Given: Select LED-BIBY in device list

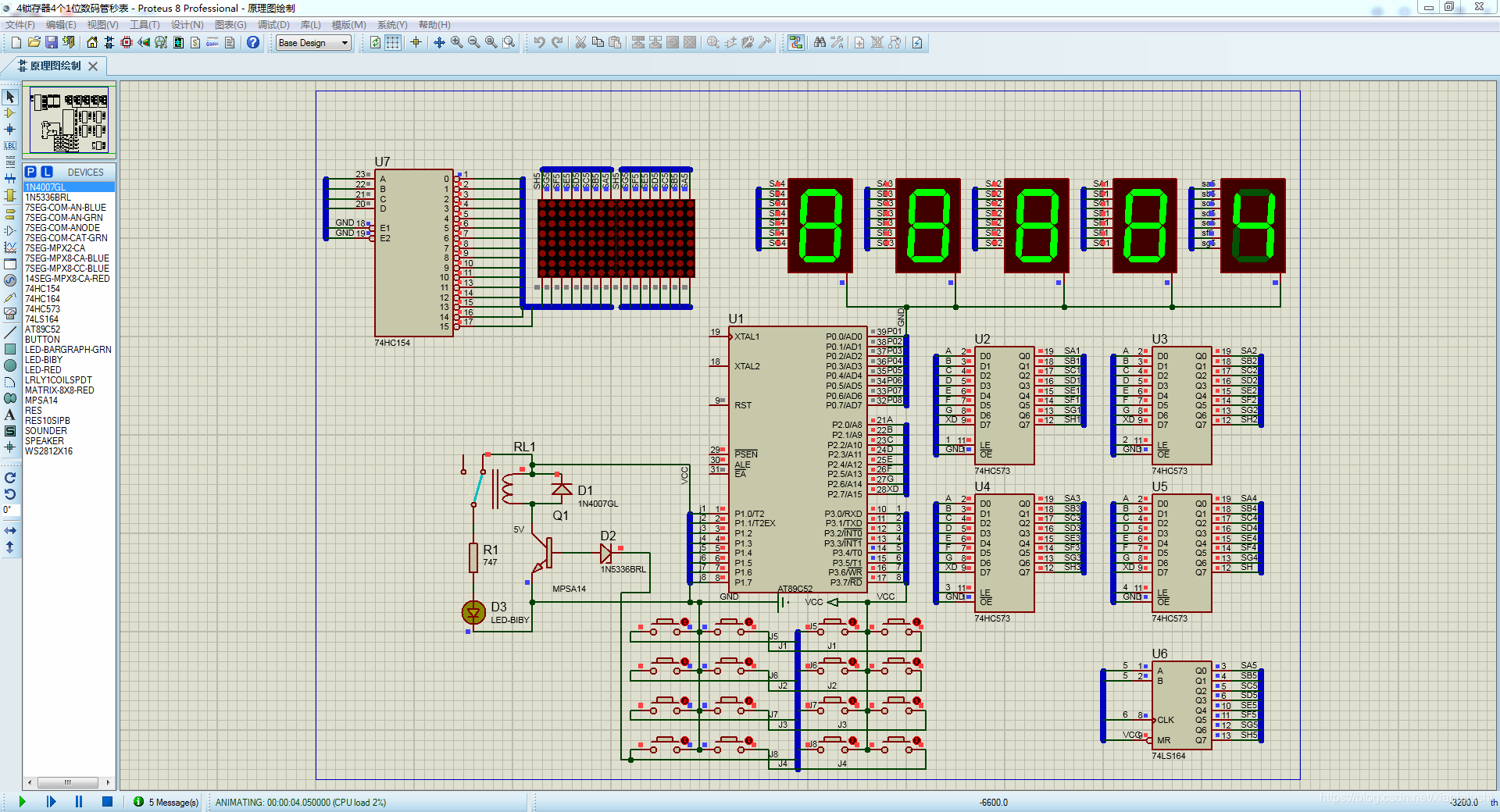Looking at the screenshot, I should click(69, 360).
